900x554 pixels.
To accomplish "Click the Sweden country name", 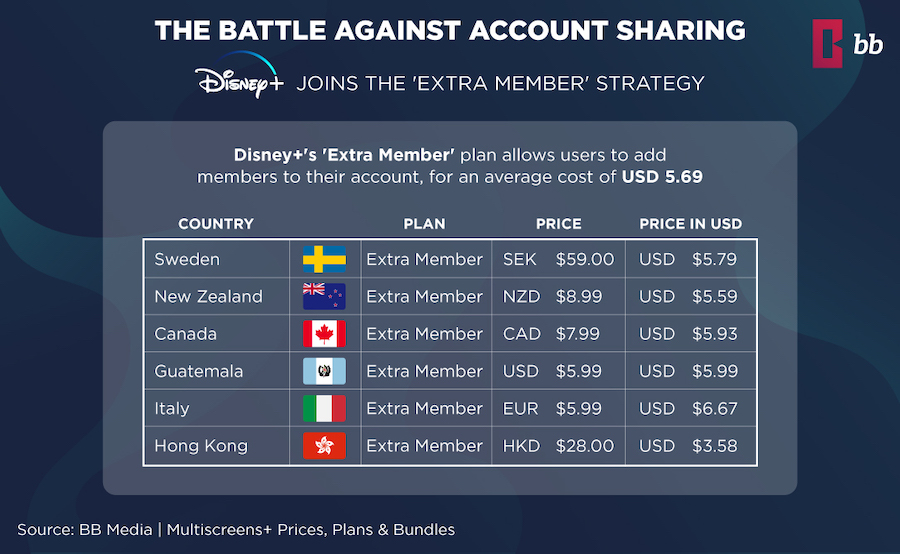I will (x=187, y=259).
